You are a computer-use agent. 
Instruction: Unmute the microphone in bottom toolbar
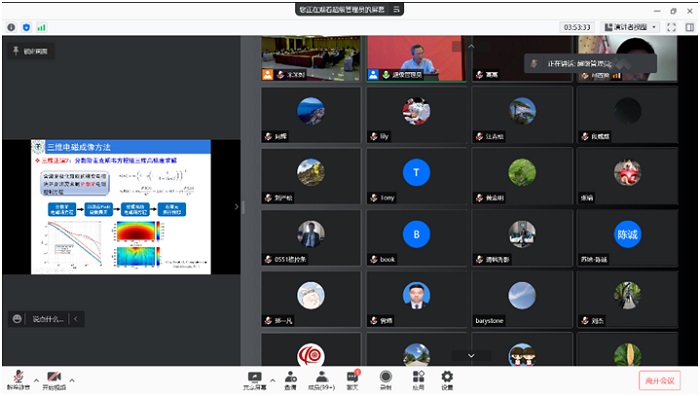point(18,380)
